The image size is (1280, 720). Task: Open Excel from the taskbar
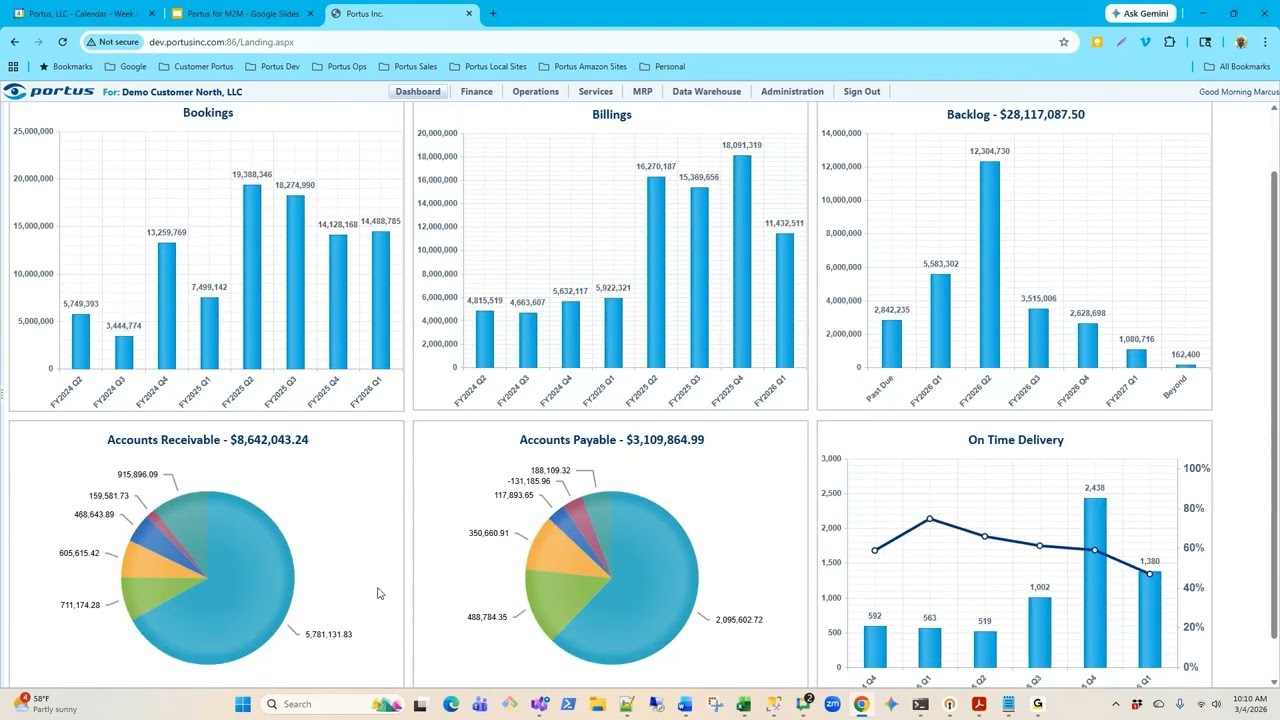744,704
